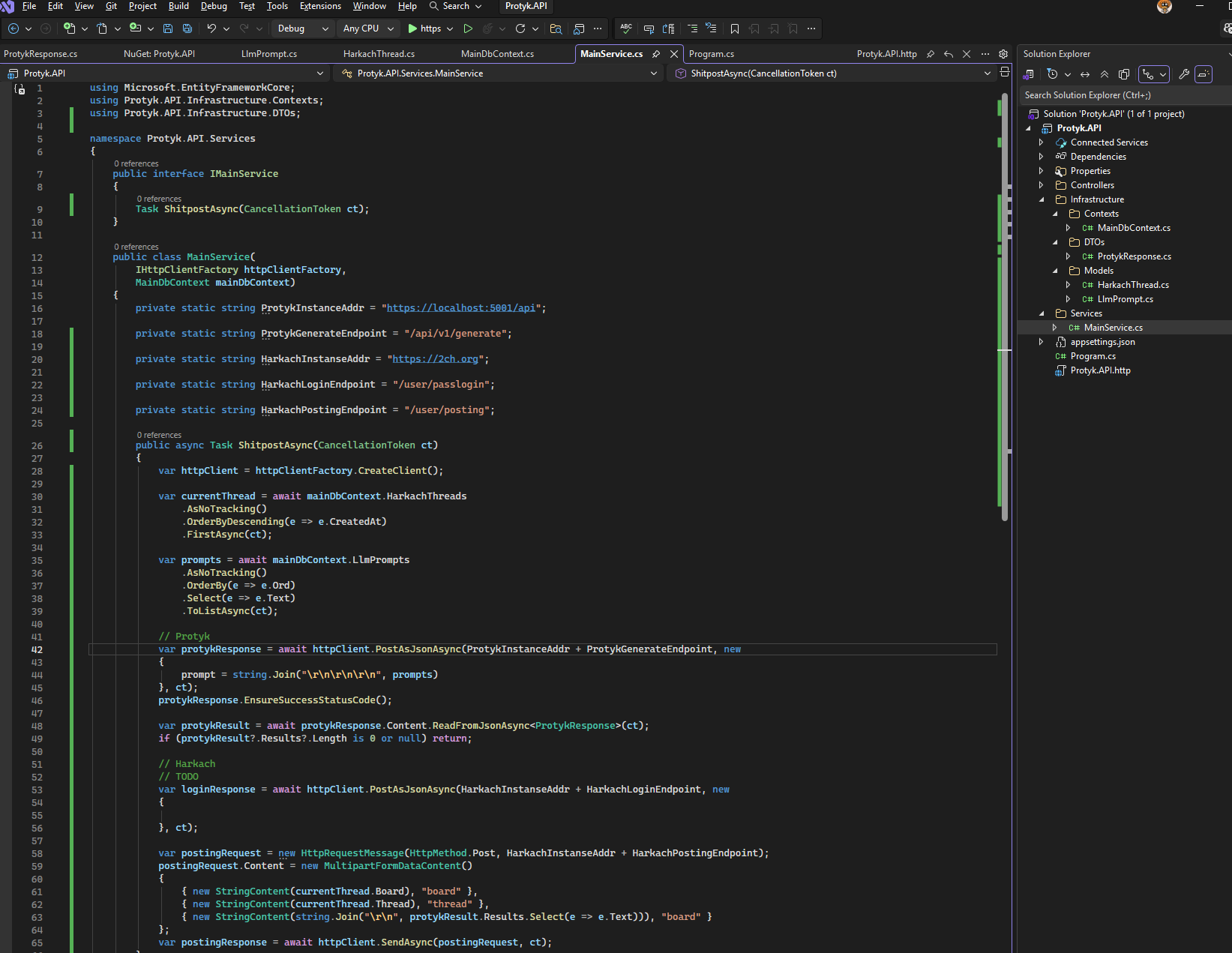1232x953 pixels.
Task: Start debugging with the https button
Action: [424, 28]
